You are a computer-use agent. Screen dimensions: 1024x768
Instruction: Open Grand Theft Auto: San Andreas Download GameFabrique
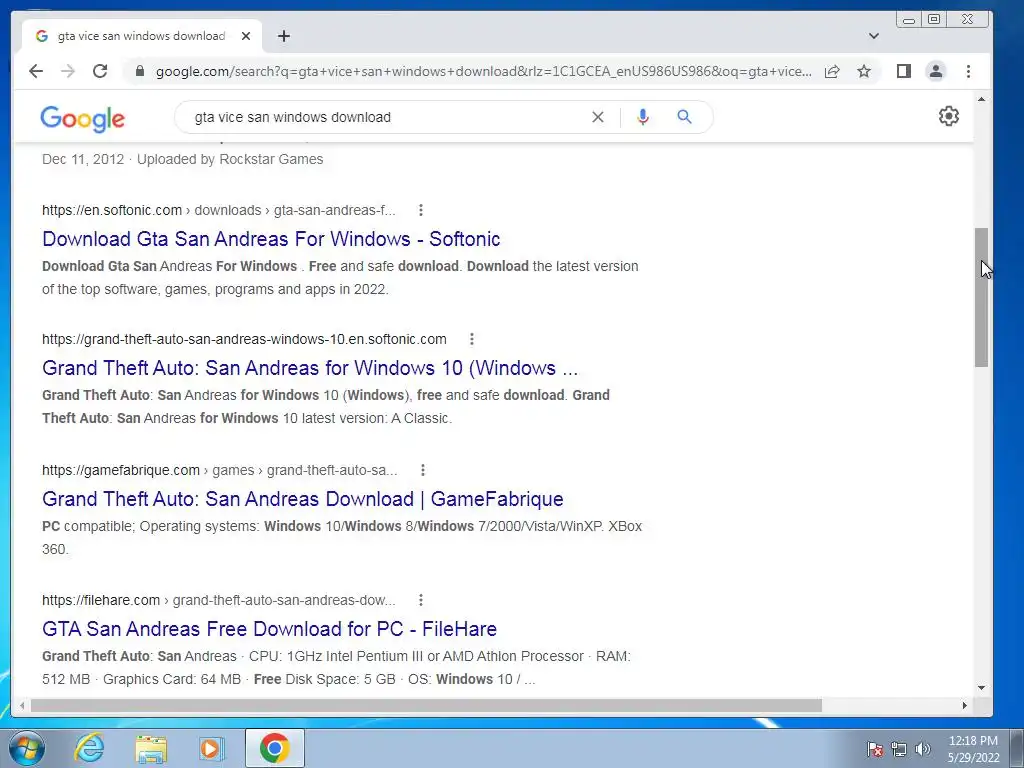pyautogui.click(x=302, y=499)
